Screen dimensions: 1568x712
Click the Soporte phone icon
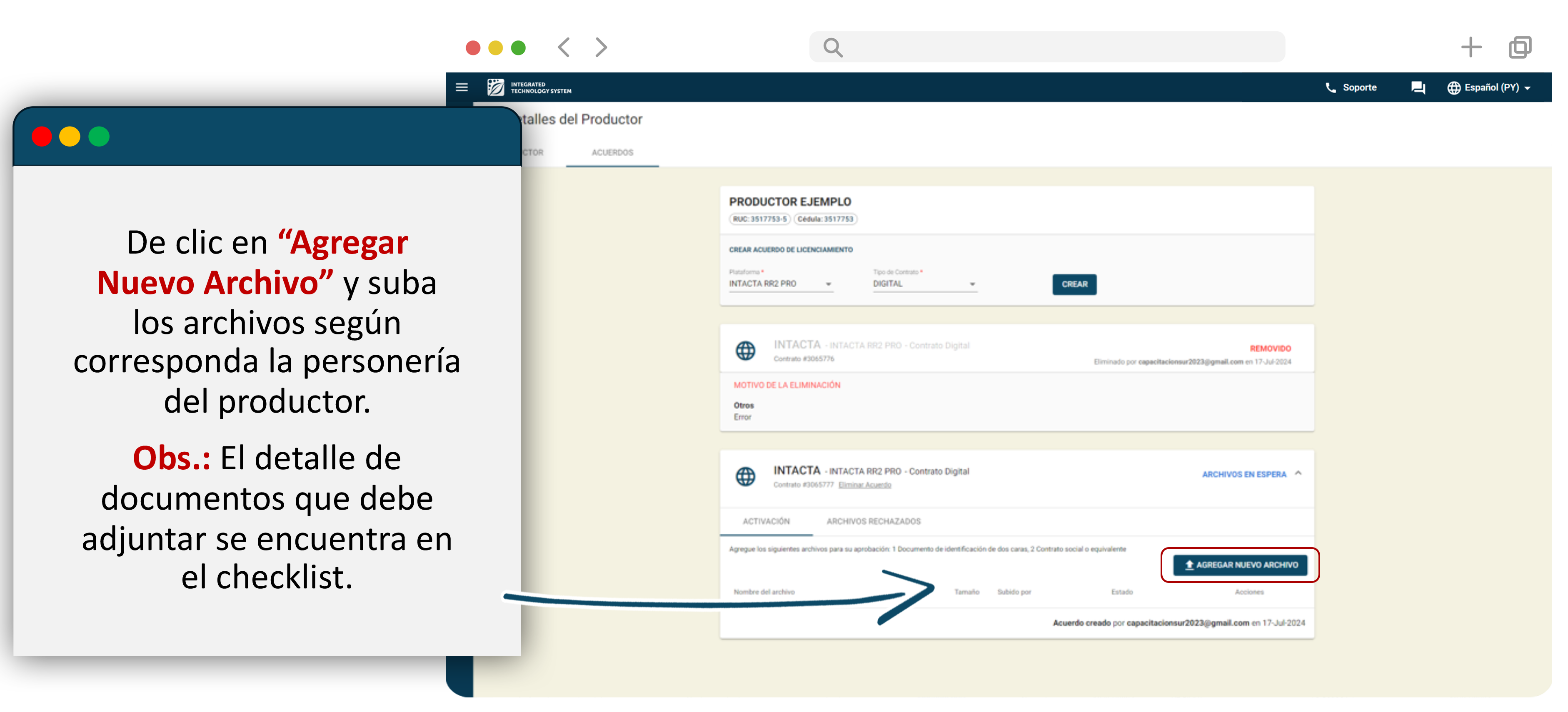(1331, 87)
